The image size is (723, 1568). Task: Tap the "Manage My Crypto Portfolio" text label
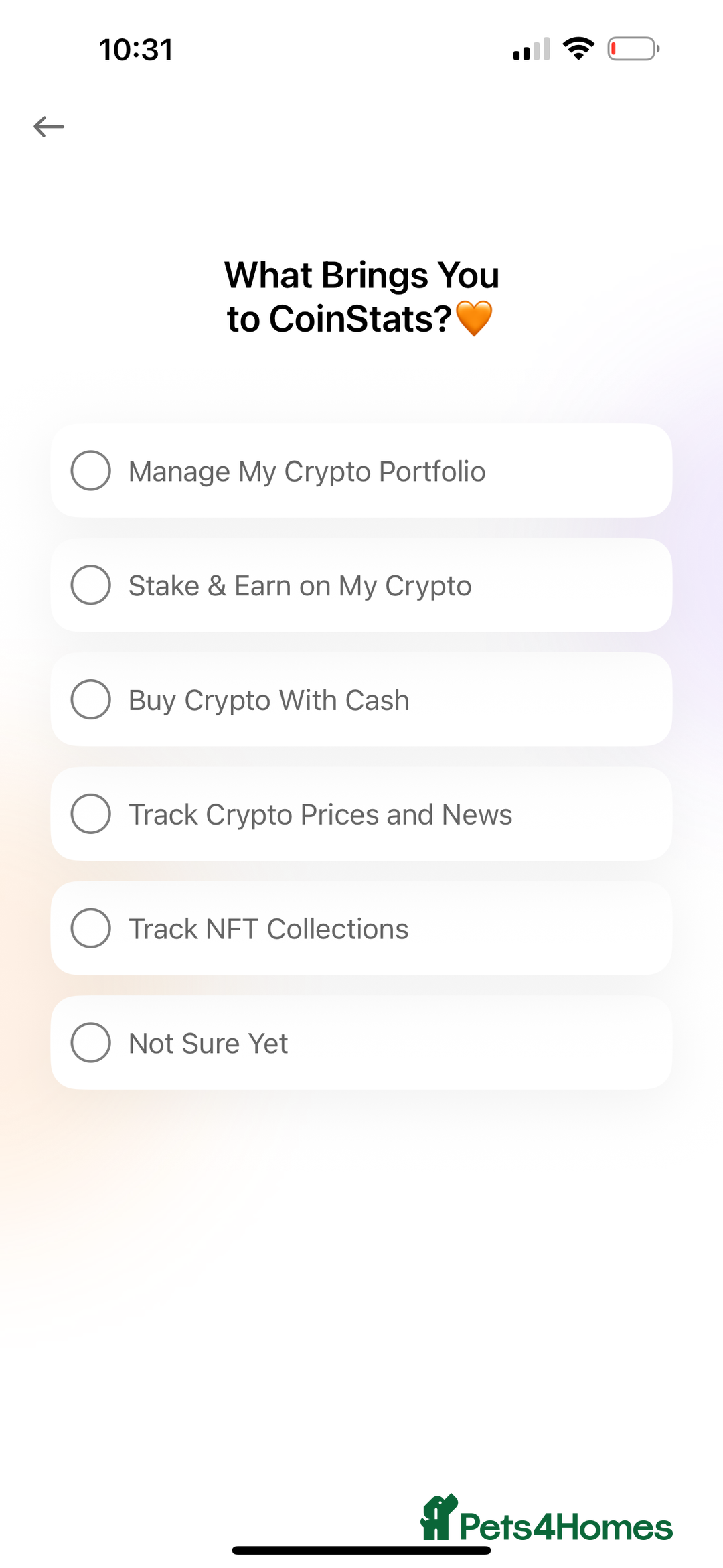307,472
